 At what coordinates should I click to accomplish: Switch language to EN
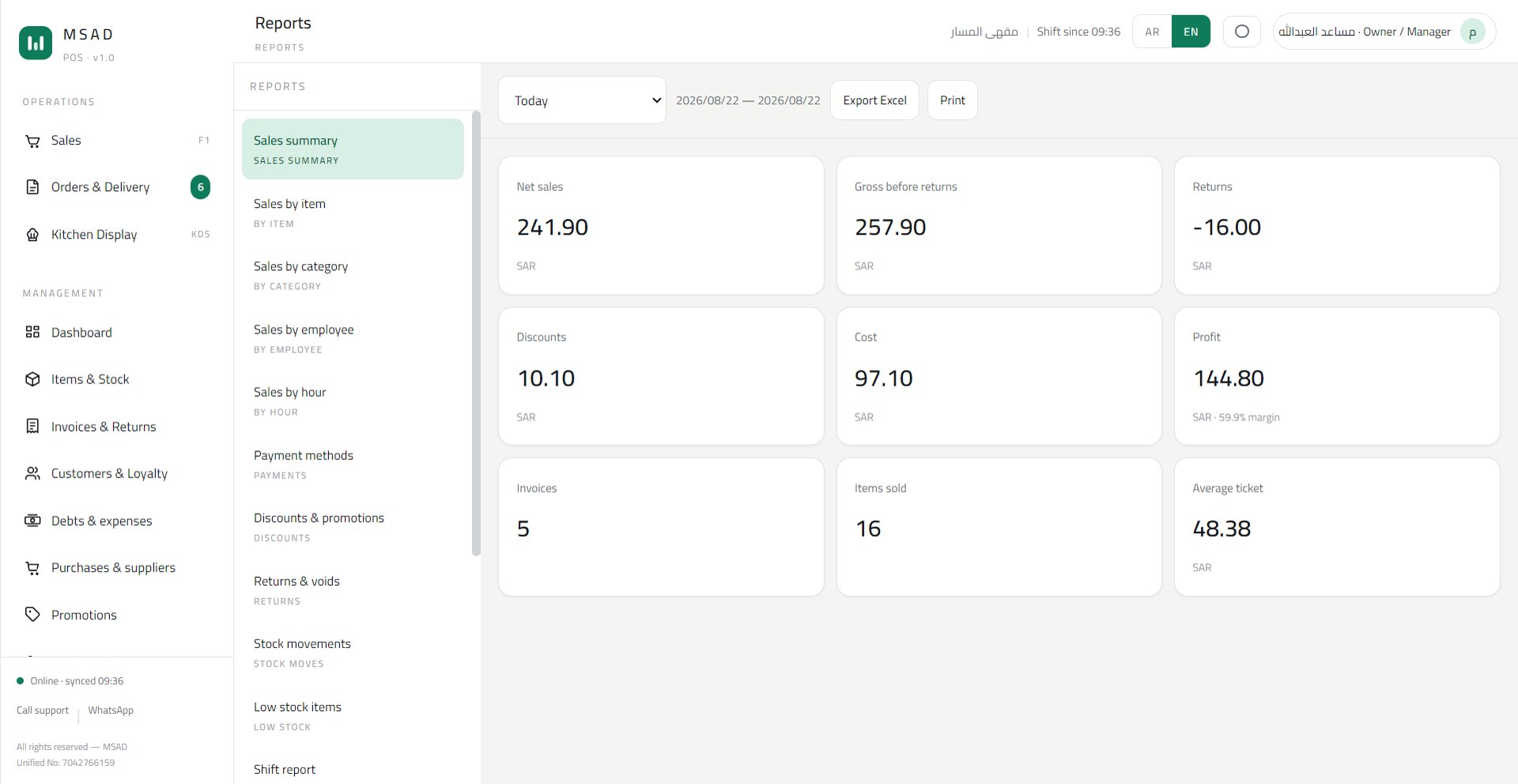[1191, 32]
